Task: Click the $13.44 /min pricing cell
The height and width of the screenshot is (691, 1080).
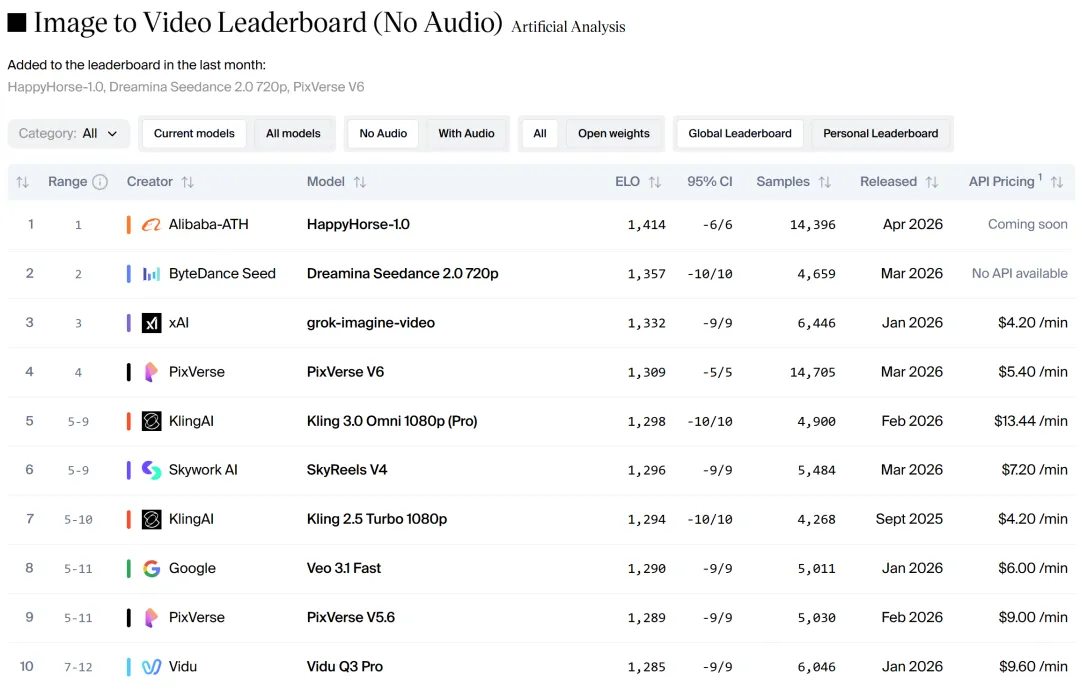Action: pyautogui.click(x=1030, y=421)
